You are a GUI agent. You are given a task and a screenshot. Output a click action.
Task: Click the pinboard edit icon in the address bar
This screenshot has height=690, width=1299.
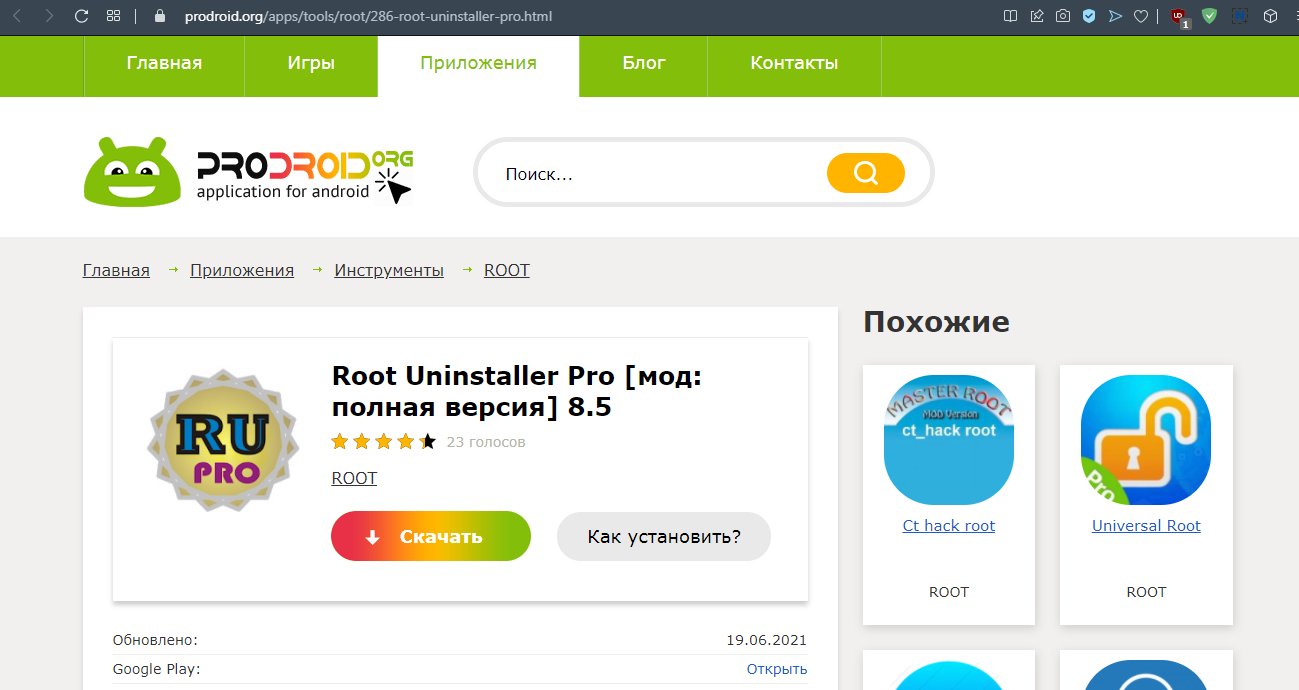click(x=1037, y=16)
